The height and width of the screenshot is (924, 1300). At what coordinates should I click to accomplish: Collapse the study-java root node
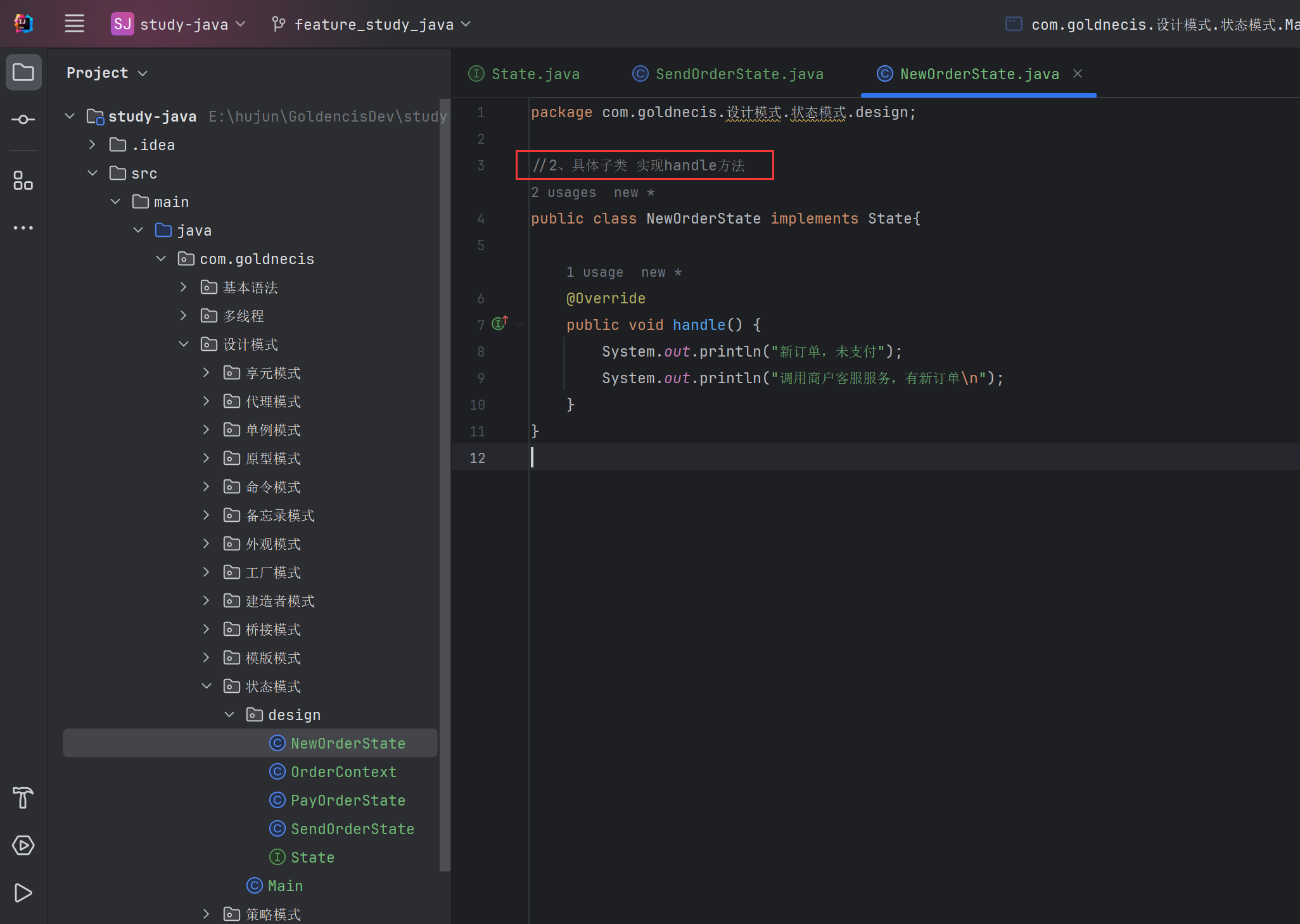pos(70,117)
